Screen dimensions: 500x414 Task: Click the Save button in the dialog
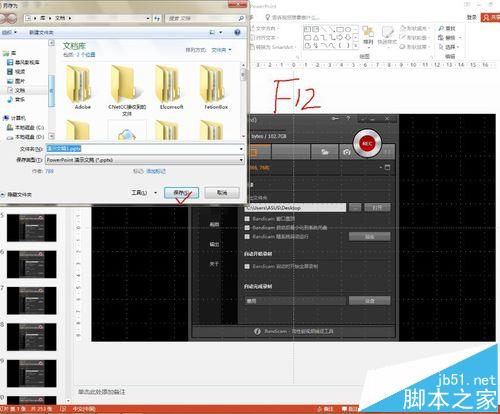pyautogui.click(x=181, y=193)
